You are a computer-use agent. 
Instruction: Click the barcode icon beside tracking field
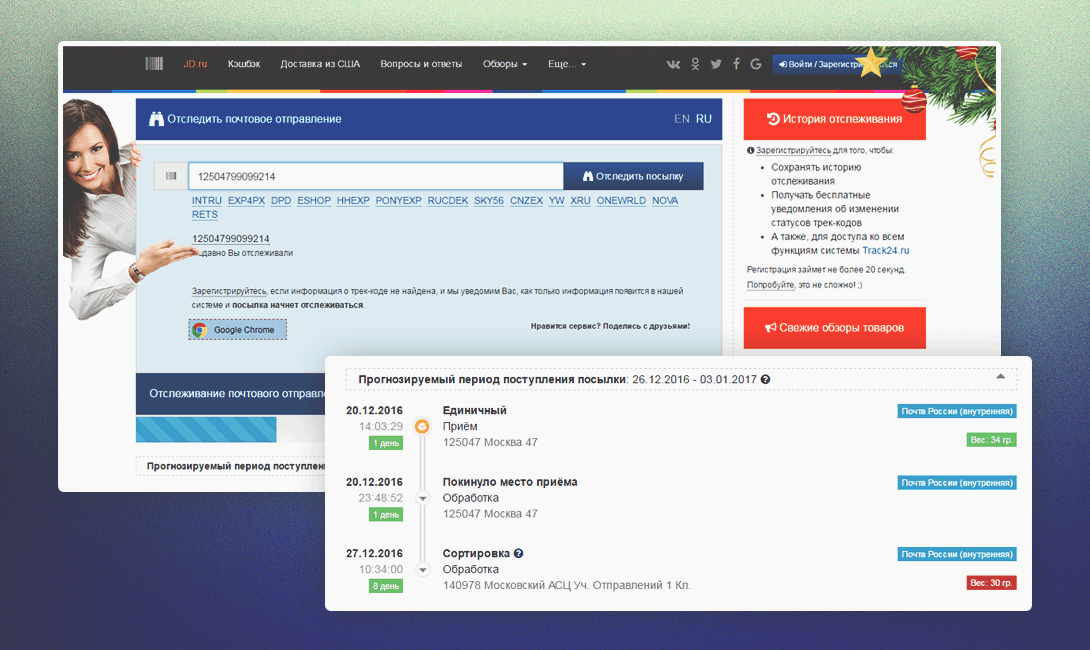pos(171,176)
